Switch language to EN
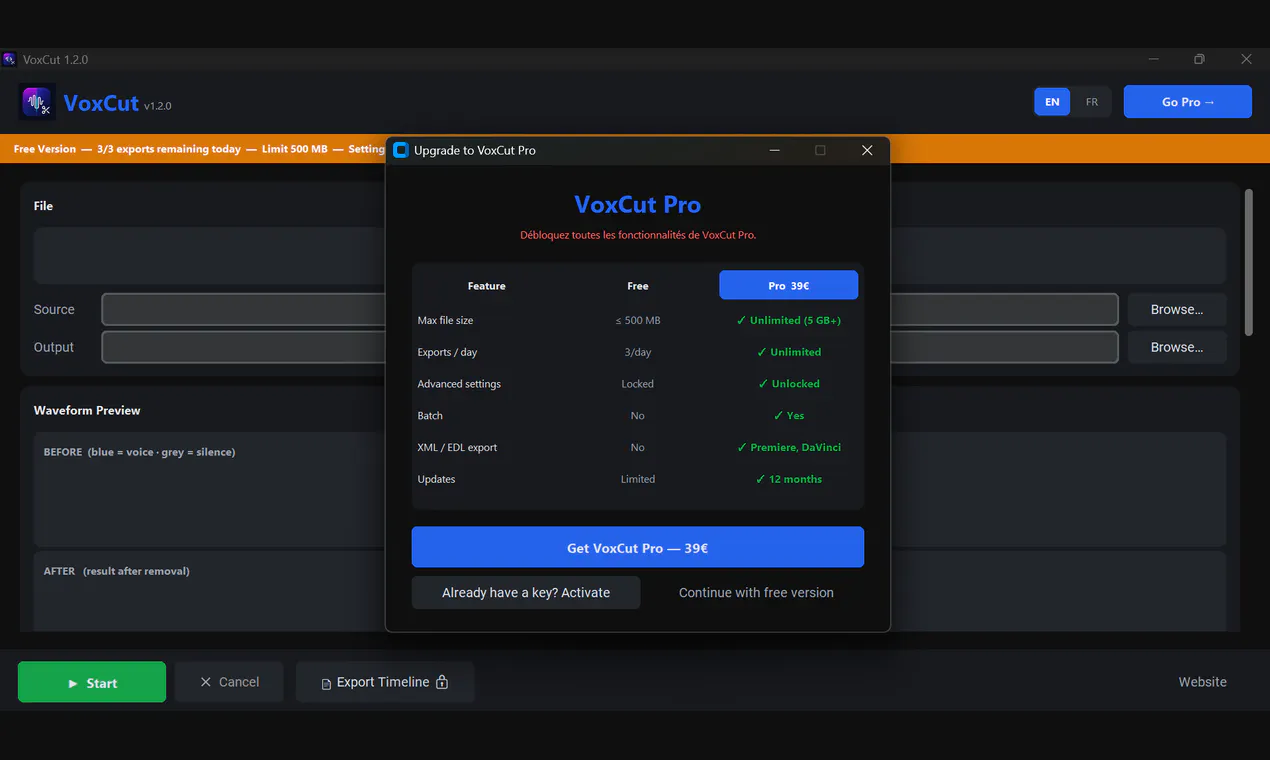 point(1052,102)
